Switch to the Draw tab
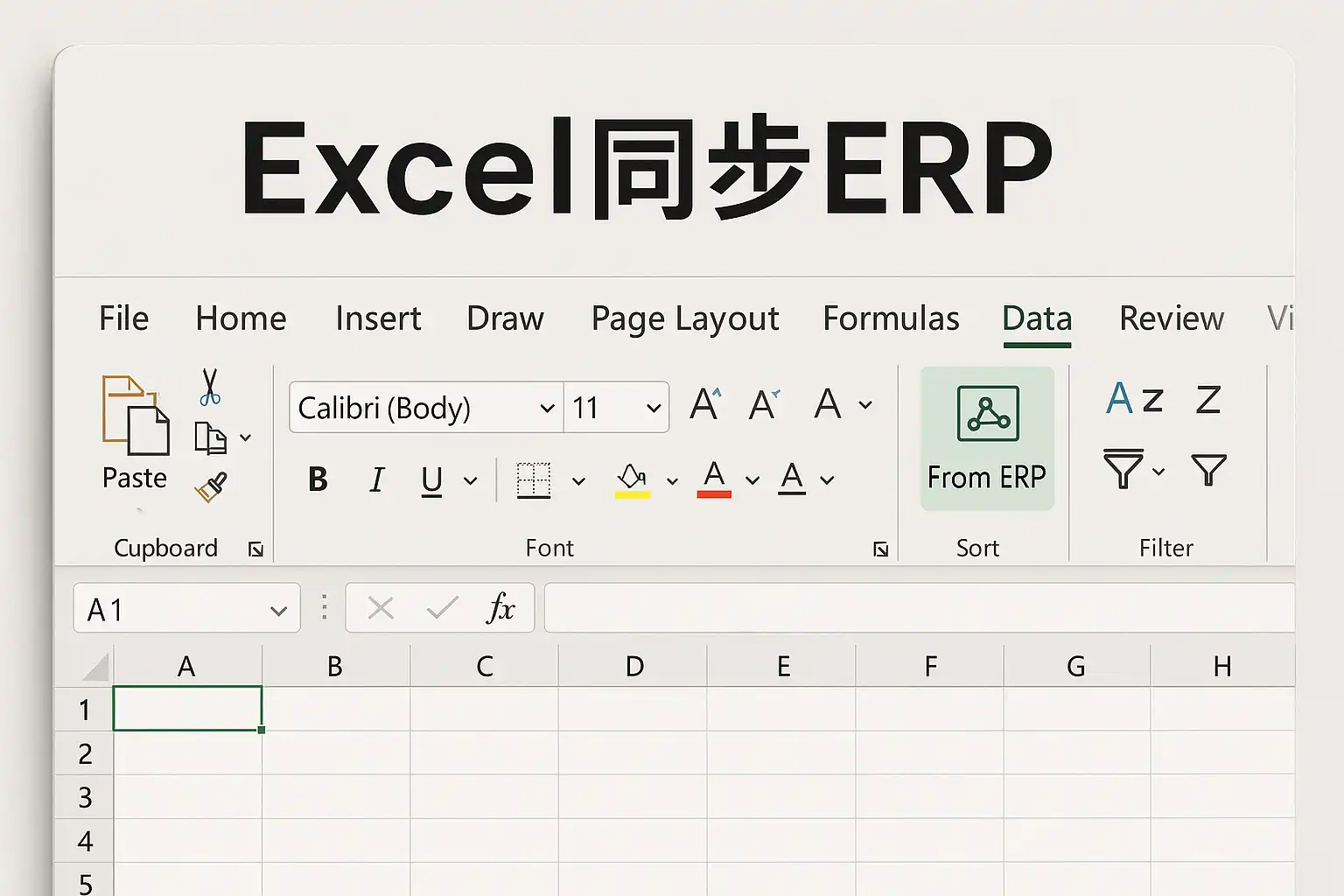 (x=505, y=318)
